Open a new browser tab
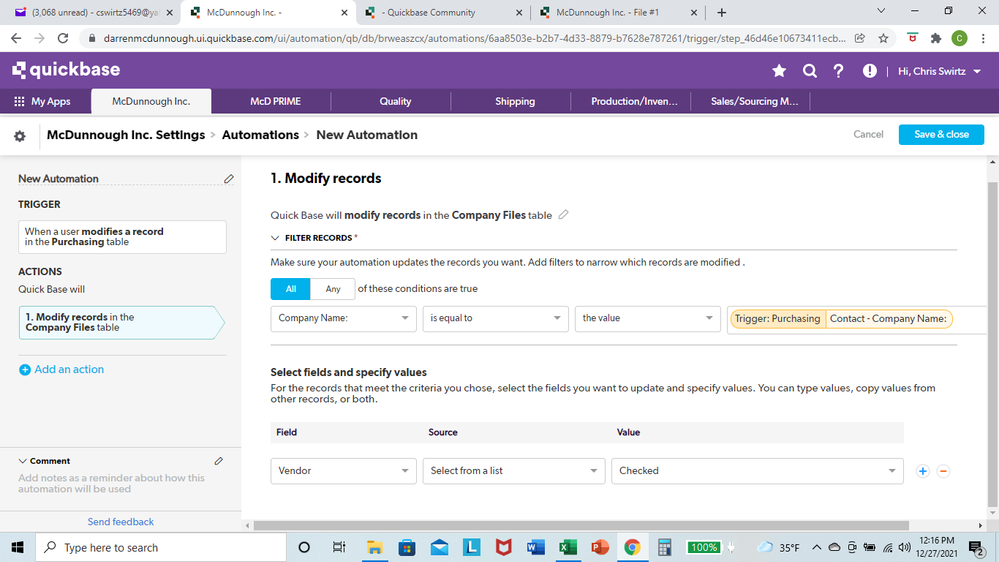Image resolution: width=999 pixels, height=562 pixels. pyautogui.click(x=721, y=13)
